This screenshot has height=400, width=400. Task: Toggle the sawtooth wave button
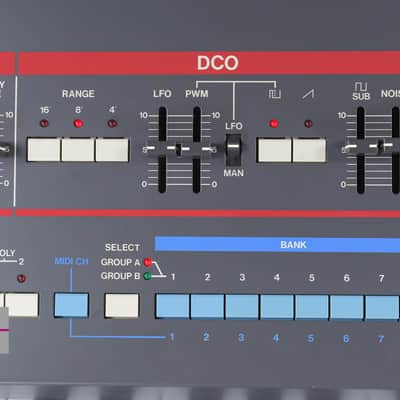[x=309, y=150]
